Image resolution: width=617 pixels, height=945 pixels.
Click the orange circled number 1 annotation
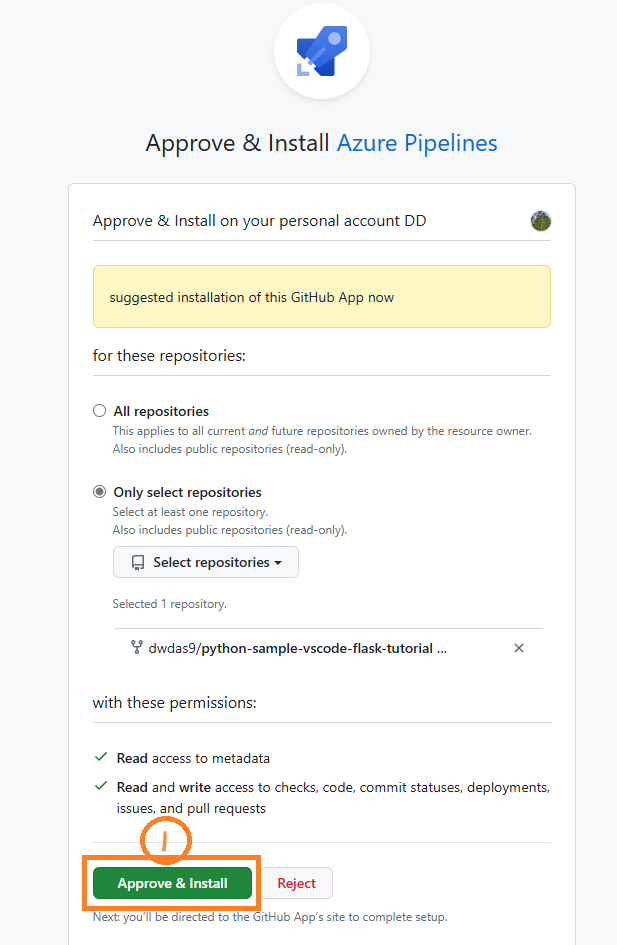(166, 840)
